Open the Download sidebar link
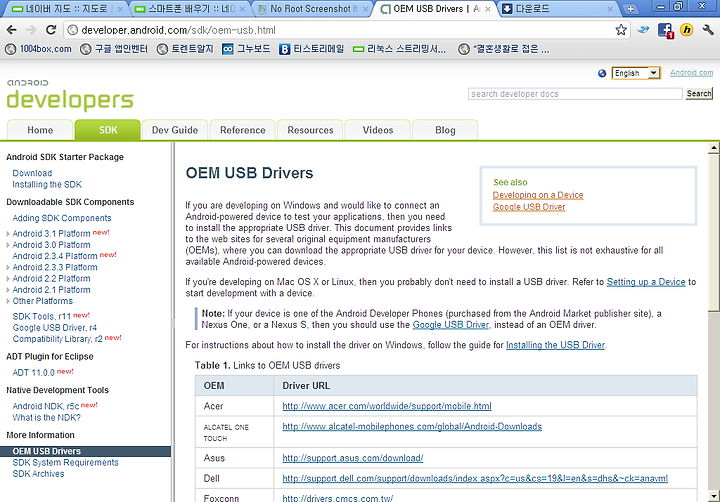 tap(32, 173)
